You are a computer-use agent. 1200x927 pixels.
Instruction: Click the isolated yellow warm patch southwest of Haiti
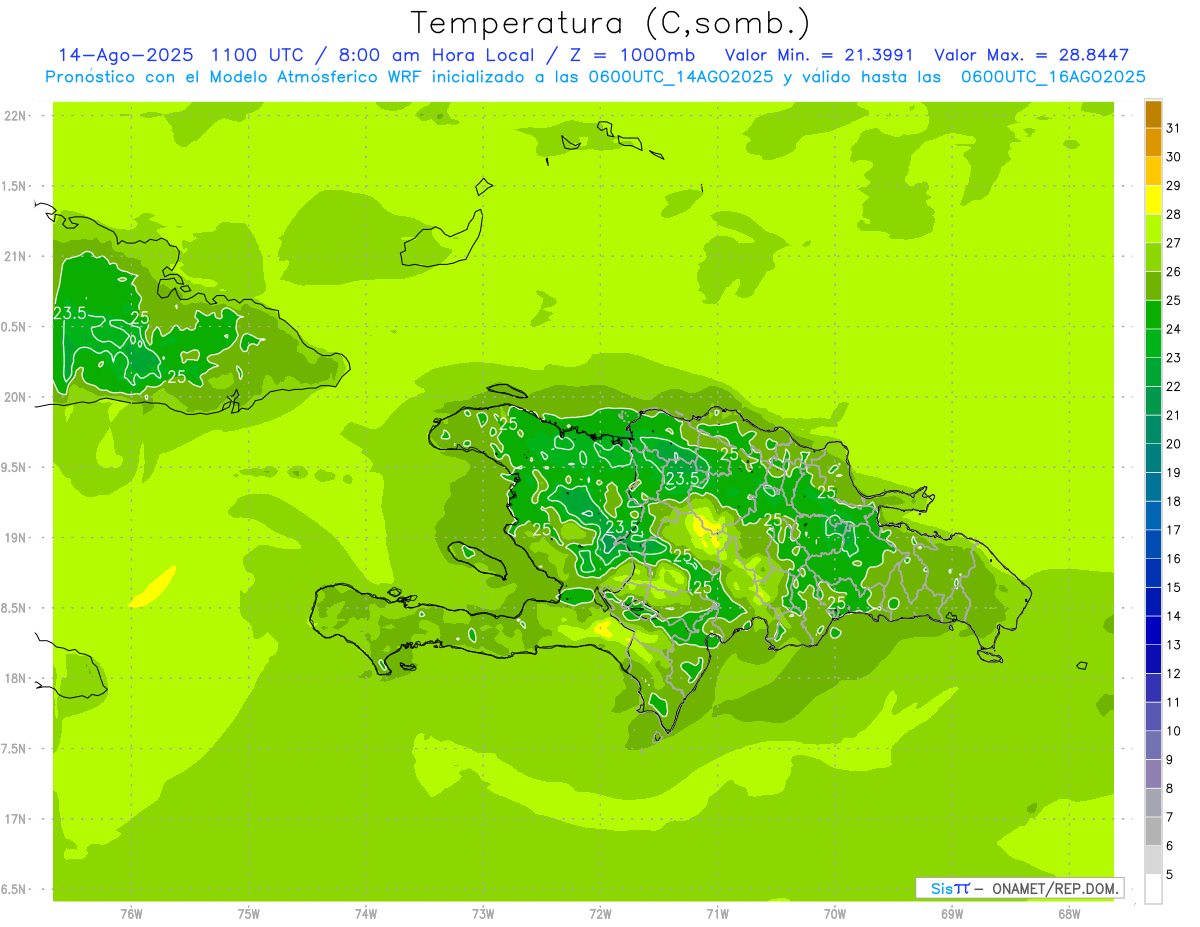click(154, 587)
